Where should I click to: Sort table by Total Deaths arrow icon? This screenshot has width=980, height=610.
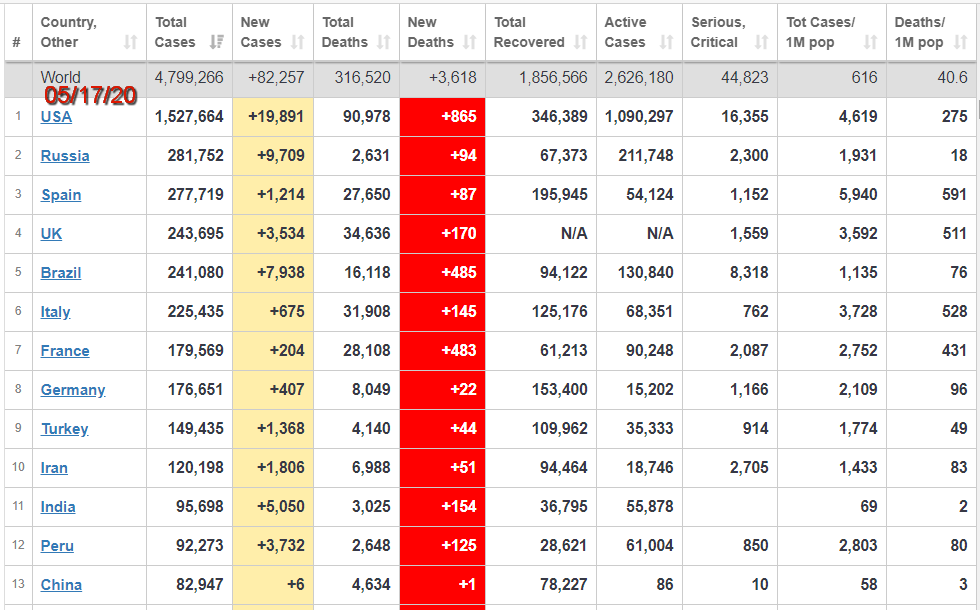pos(384,42)
